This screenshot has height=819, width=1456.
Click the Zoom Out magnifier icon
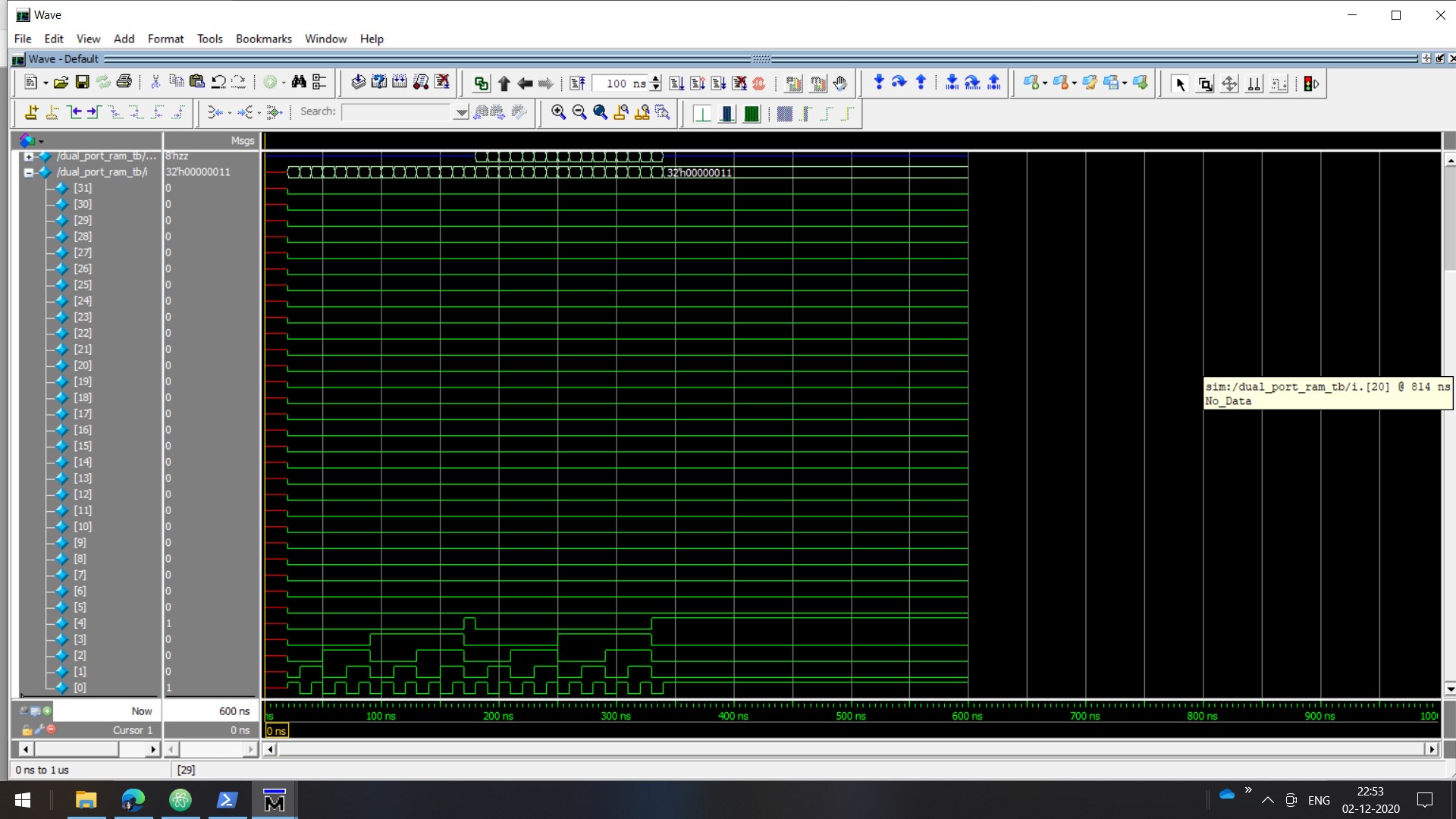click(579, 112)
